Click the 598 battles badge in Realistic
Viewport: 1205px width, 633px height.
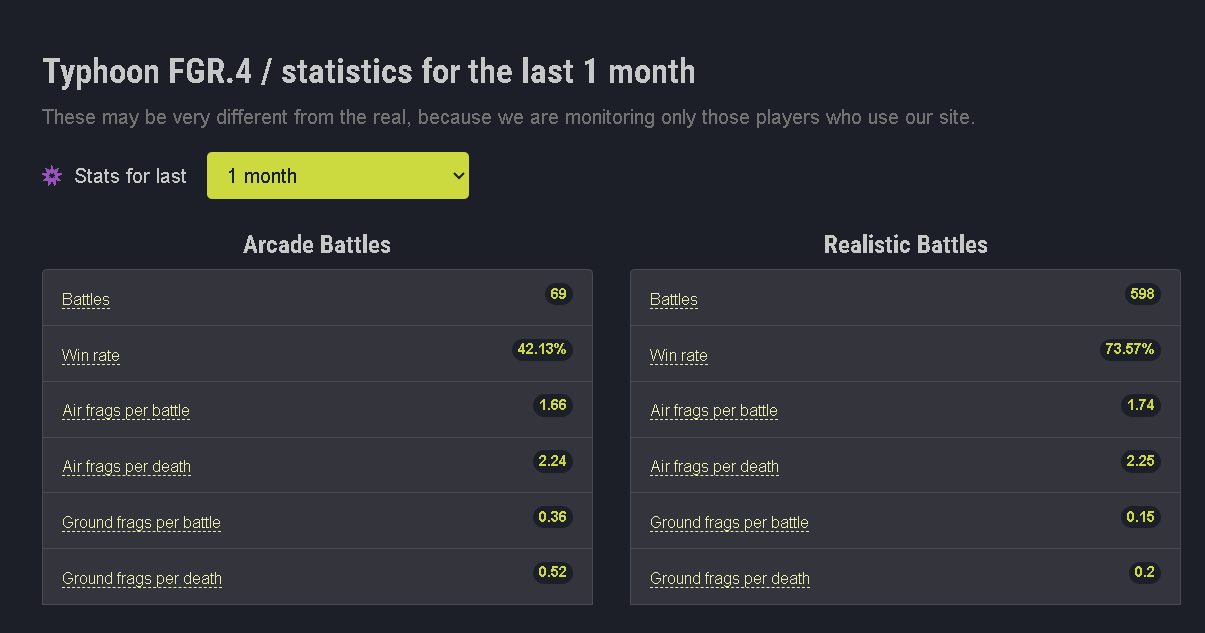click(x=1142, y=294)
